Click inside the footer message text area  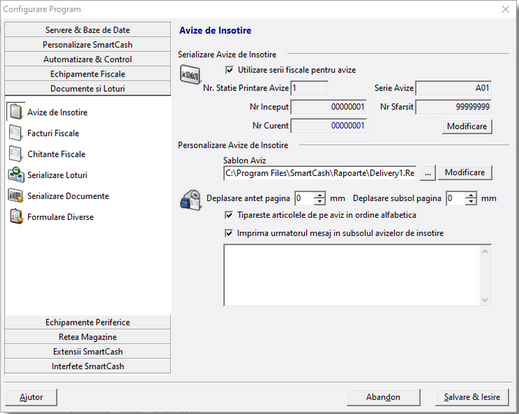352,275
